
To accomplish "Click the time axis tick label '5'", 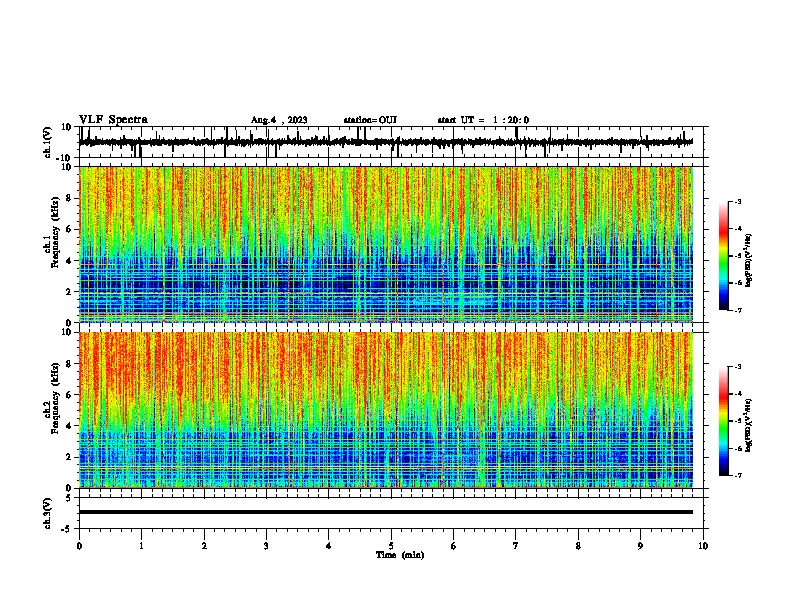I will pyautogui.click(x=391, y=546).
